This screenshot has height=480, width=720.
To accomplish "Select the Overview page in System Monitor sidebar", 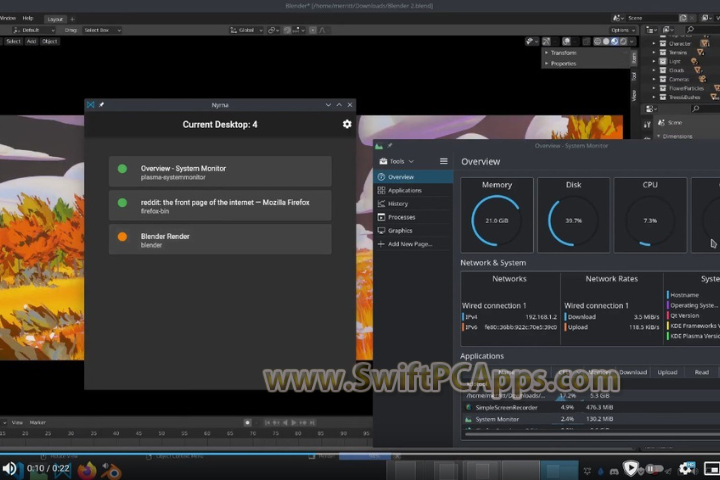I will [x=413, y=177].
